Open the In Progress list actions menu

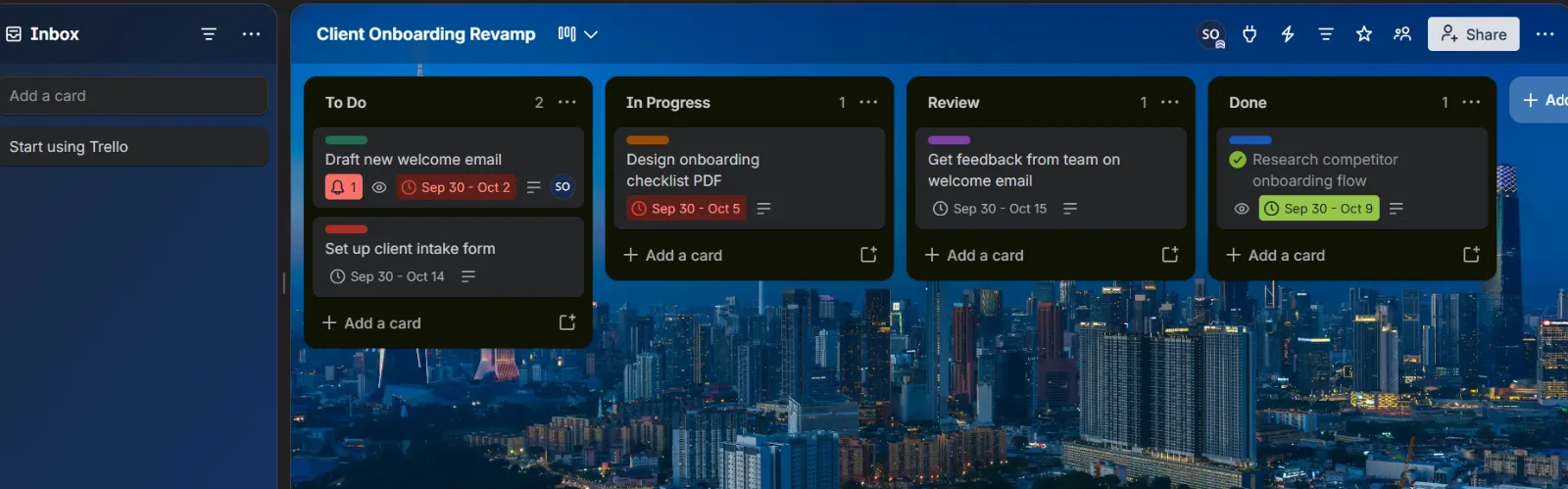[x=868, y=102]
